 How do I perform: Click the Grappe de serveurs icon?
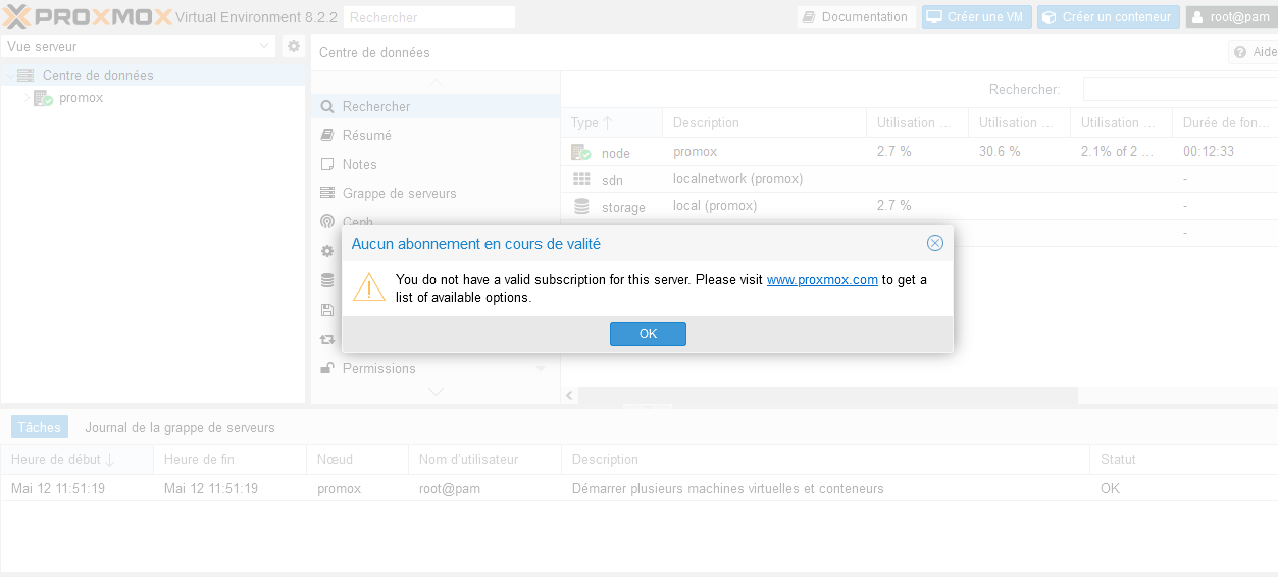pos(327,193)
